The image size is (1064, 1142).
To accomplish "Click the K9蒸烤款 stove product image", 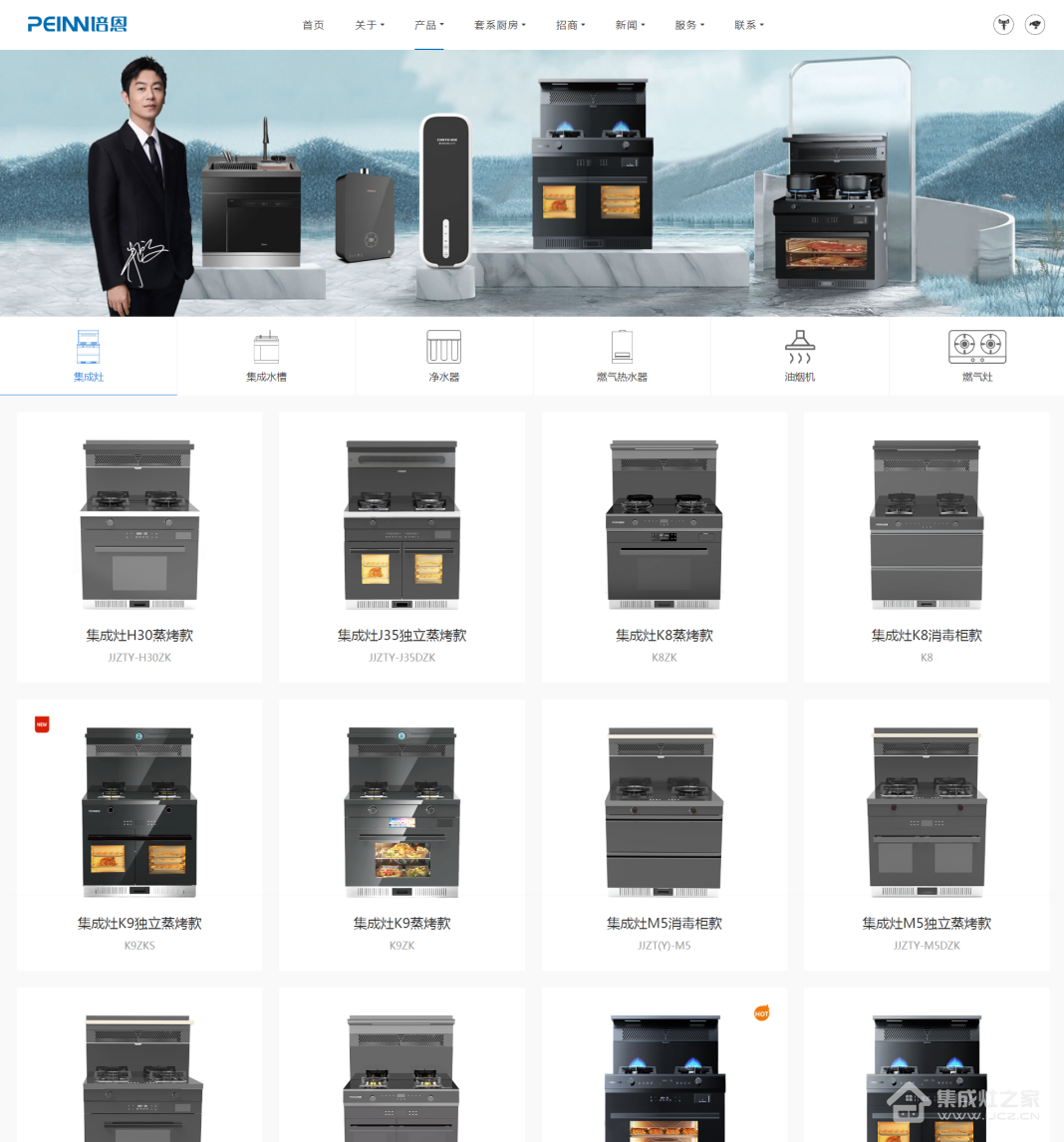I will click(402, 812).
